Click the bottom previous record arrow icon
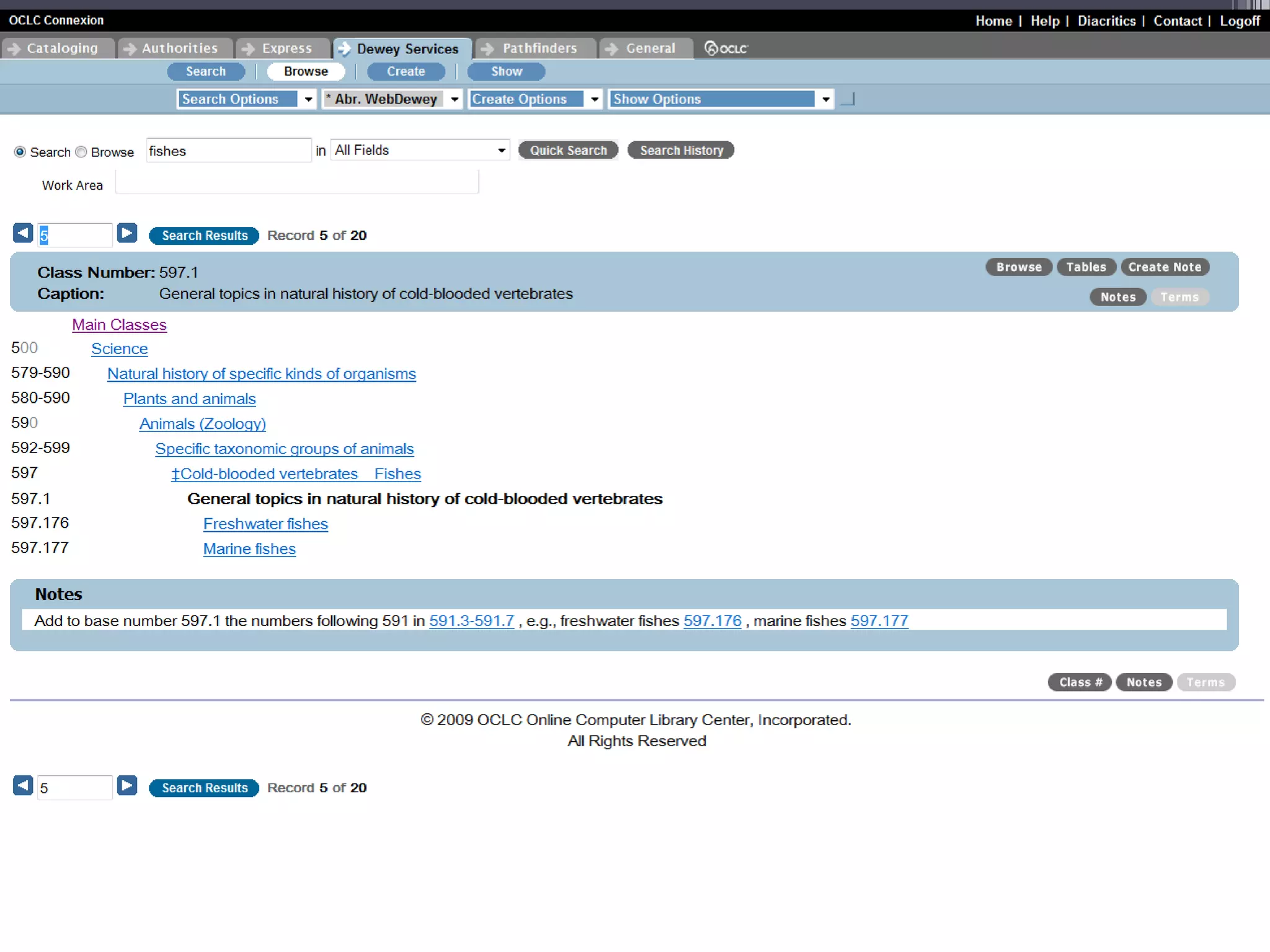Image resolution: width=1270 pixels, height=952 pixels. [x=23, y=785]
